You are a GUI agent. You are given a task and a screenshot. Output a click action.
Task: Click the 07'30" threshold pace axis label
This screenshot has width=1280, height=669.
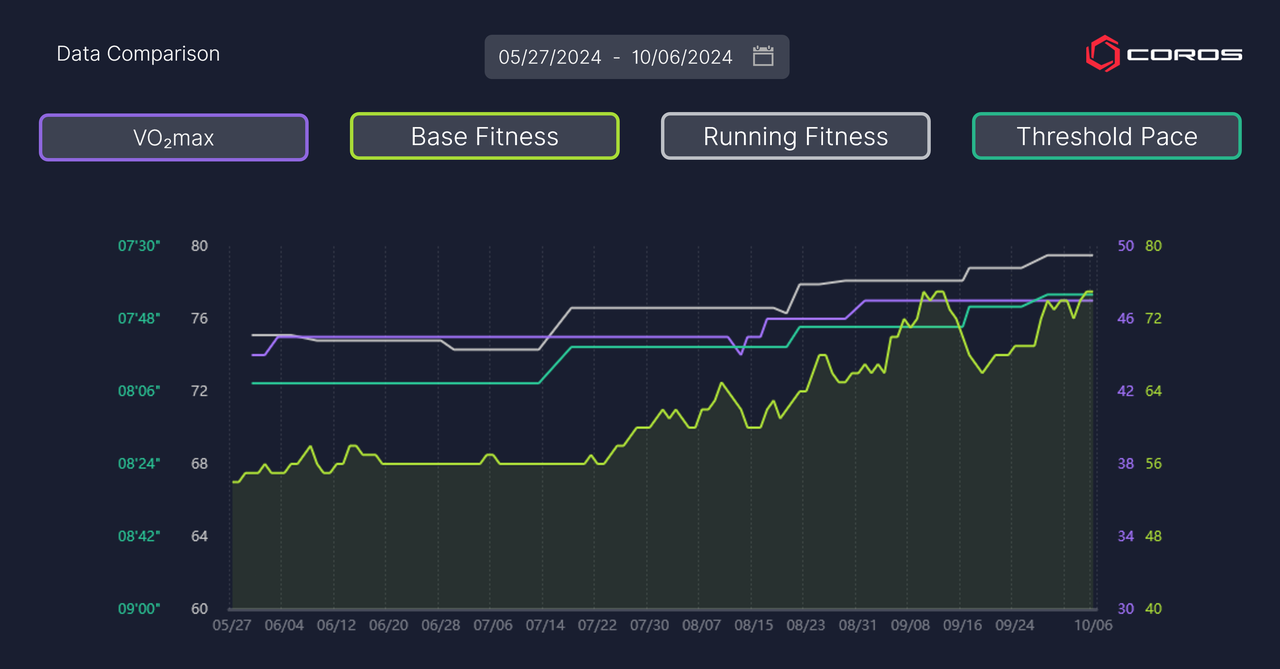pyautogui.click(x=138, y=246)
